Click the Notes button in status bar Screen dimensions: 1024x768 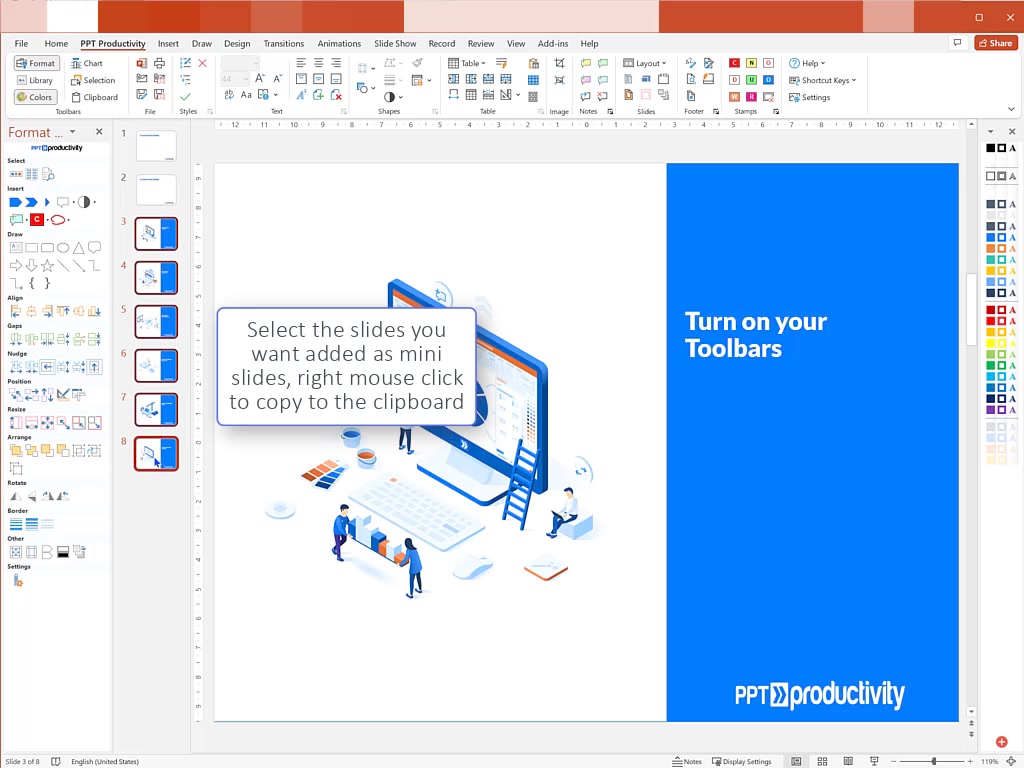[x=687, y=761]
